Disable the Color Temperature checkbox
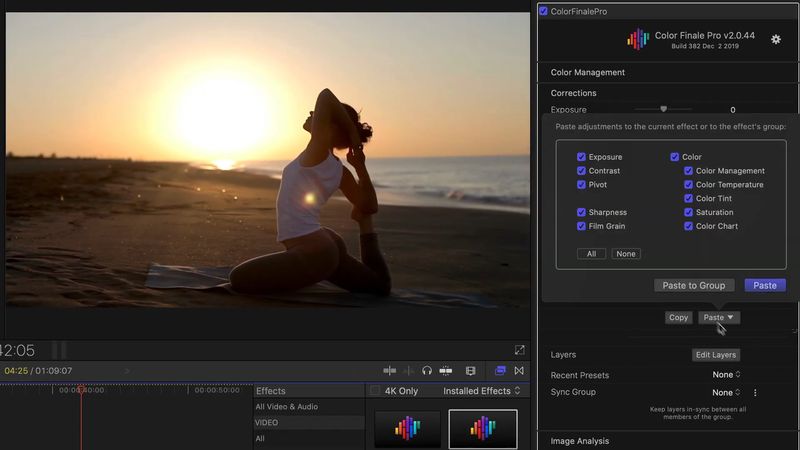 coord(689,185)
